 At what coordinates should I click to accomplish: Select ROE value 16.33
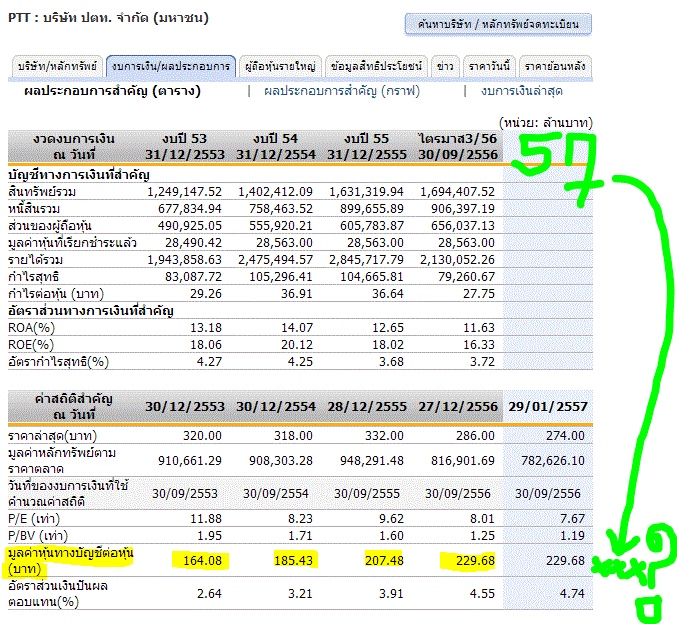pyautogui.click(x=479, y=345)
